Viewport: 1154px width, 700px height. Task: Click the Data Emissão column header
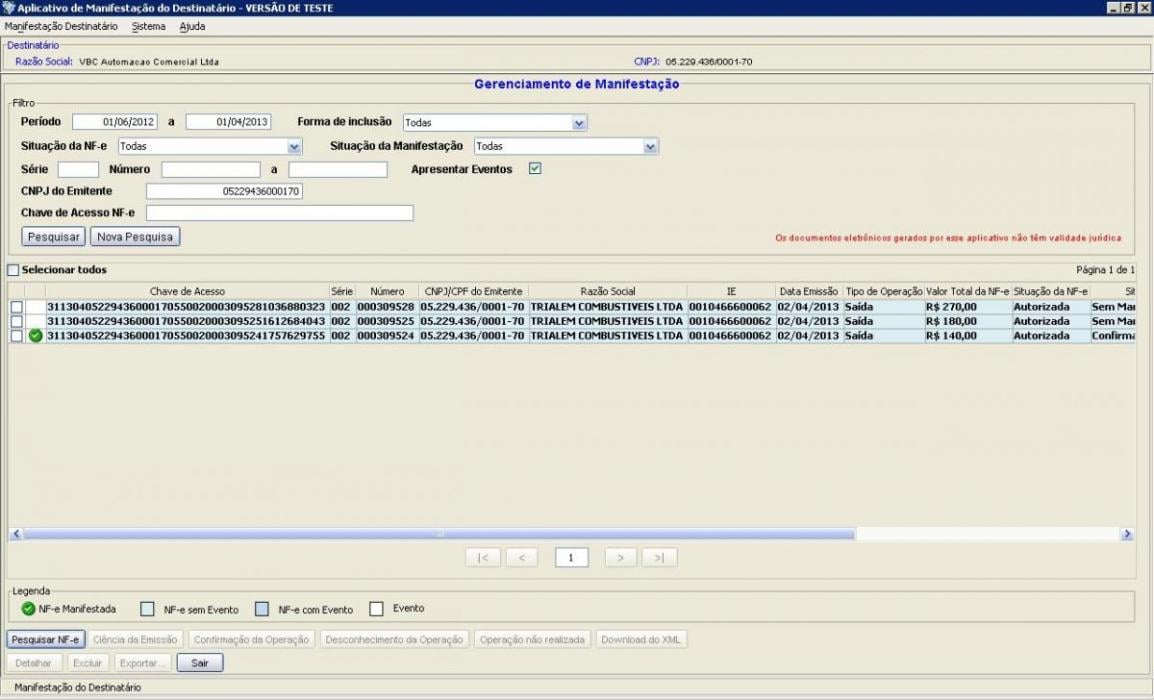pyautogui.click(x=809, y=291)
